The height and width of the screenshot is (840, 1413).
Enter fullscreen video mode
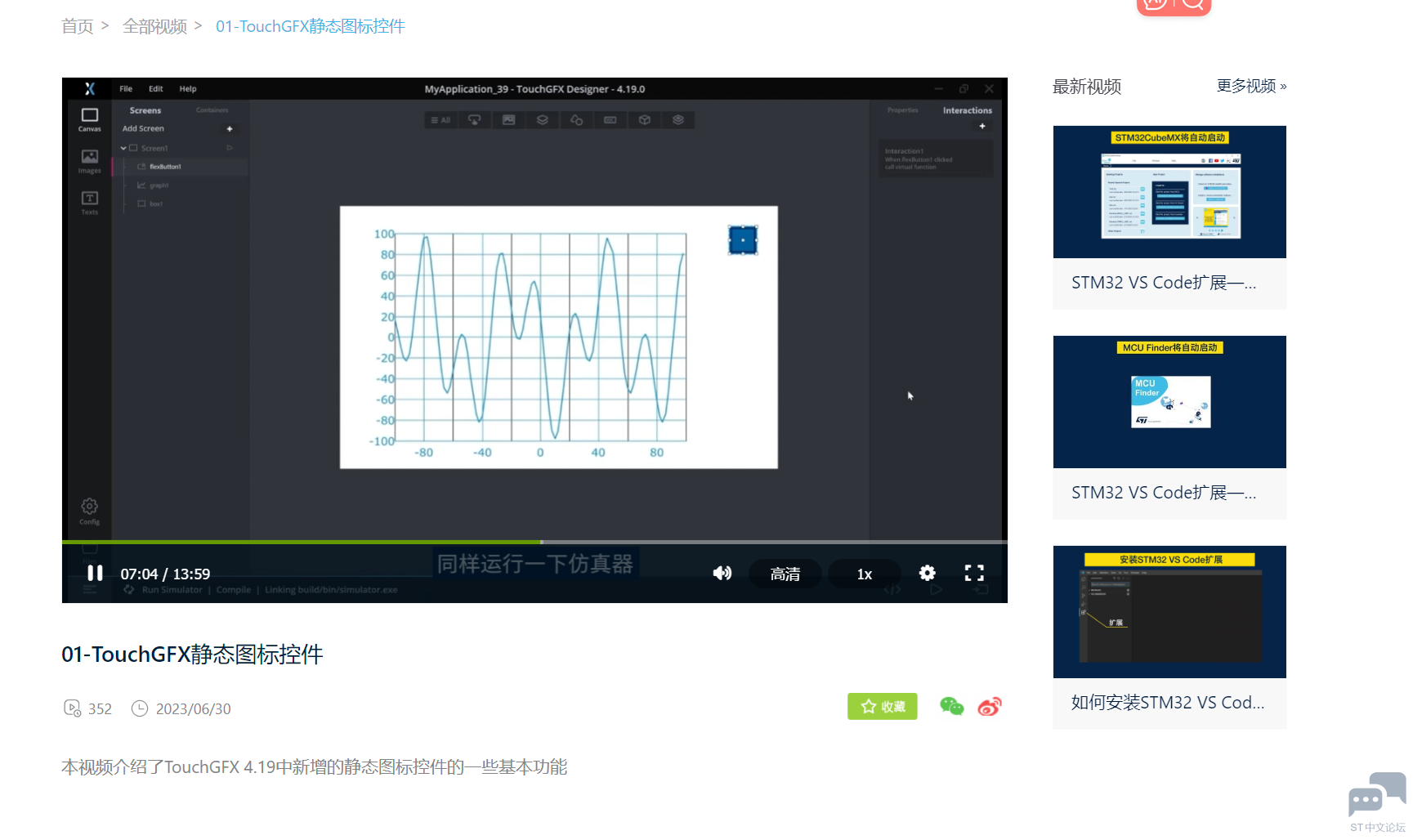click(x=974, y=574)
